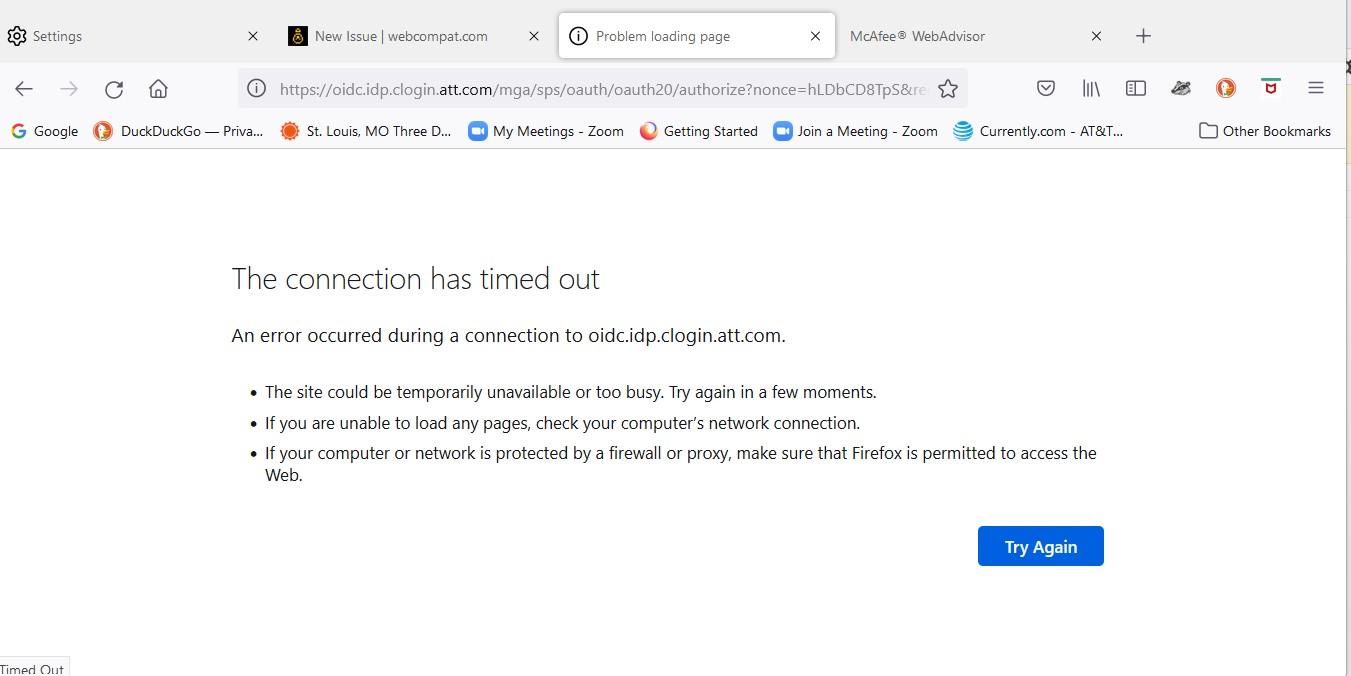Click the forward navigation arrow

pyautogui.click(x=68, y=89)
